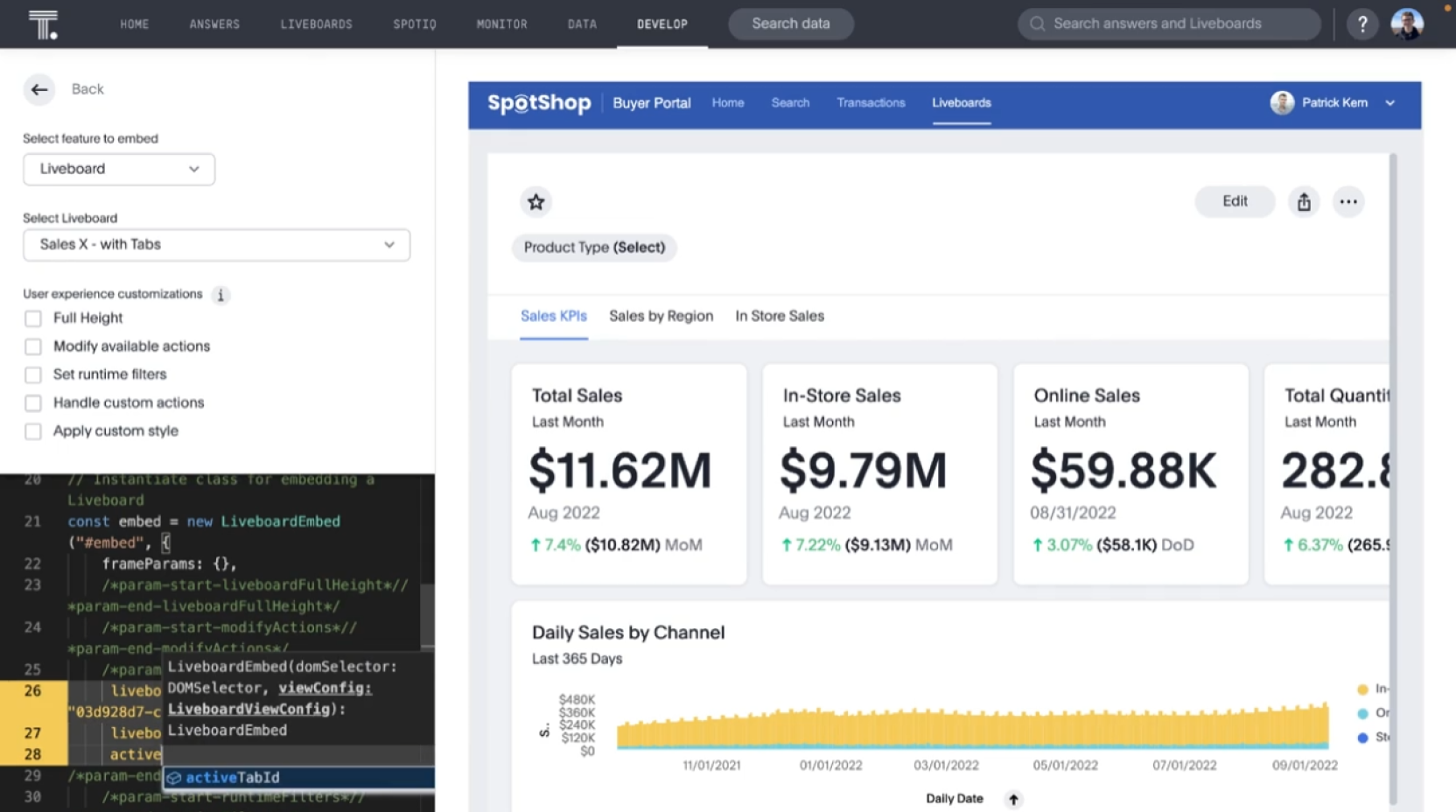
Task: Click the info icon beside customizations
Action: 220,295
